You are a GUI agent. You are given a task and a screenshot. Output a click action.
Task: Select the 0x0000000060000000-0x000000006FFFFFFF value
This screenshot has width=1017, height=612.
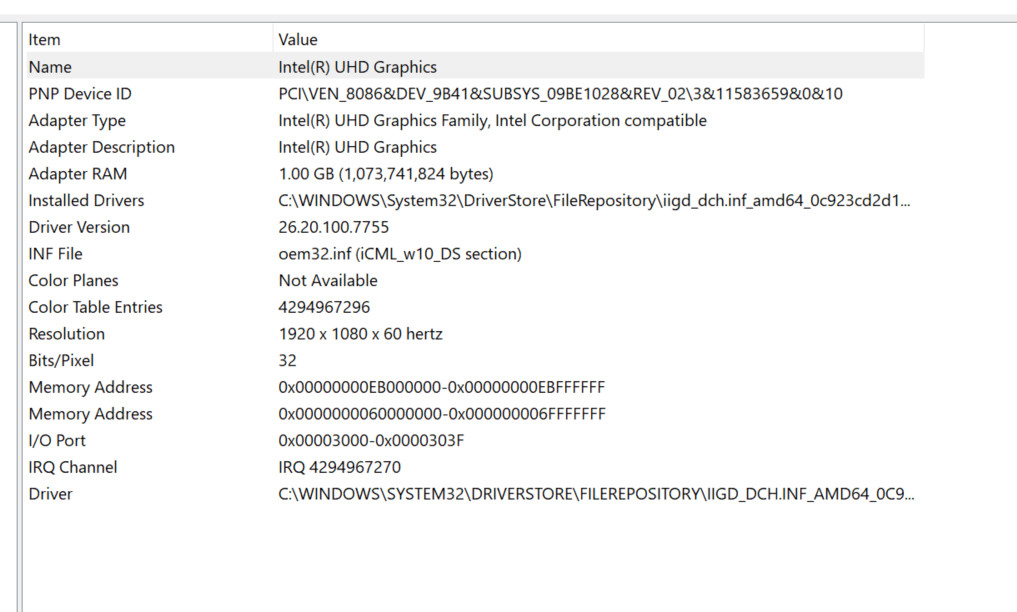point(442,414)
